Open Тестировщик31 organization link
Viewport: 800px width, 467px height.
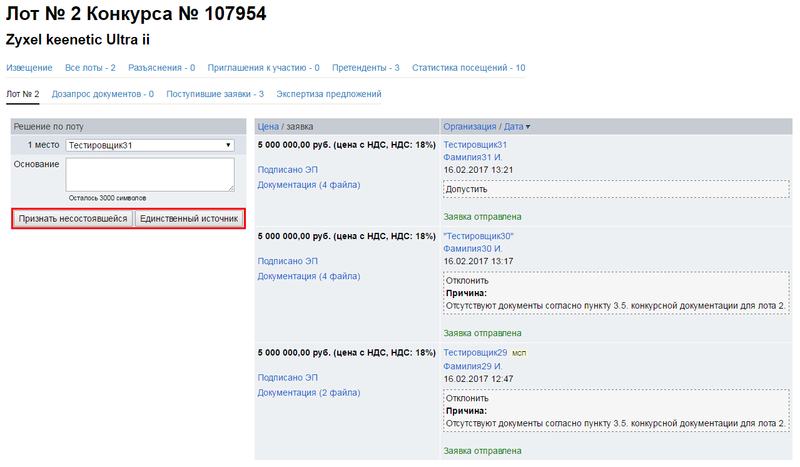[x=475, y=145]
